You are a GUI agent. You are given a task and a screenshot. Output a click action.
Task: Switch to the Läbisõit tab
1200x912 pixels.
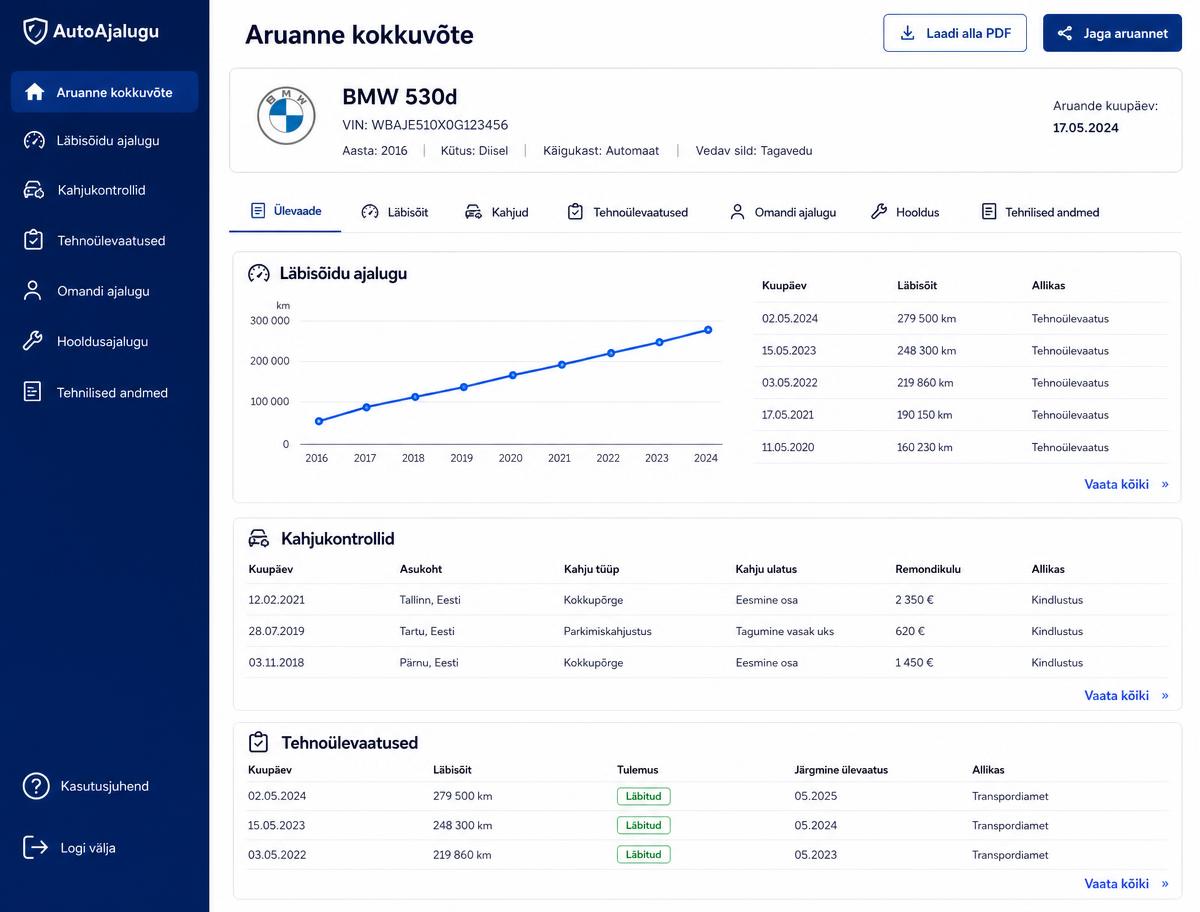(x=395, y=212)
